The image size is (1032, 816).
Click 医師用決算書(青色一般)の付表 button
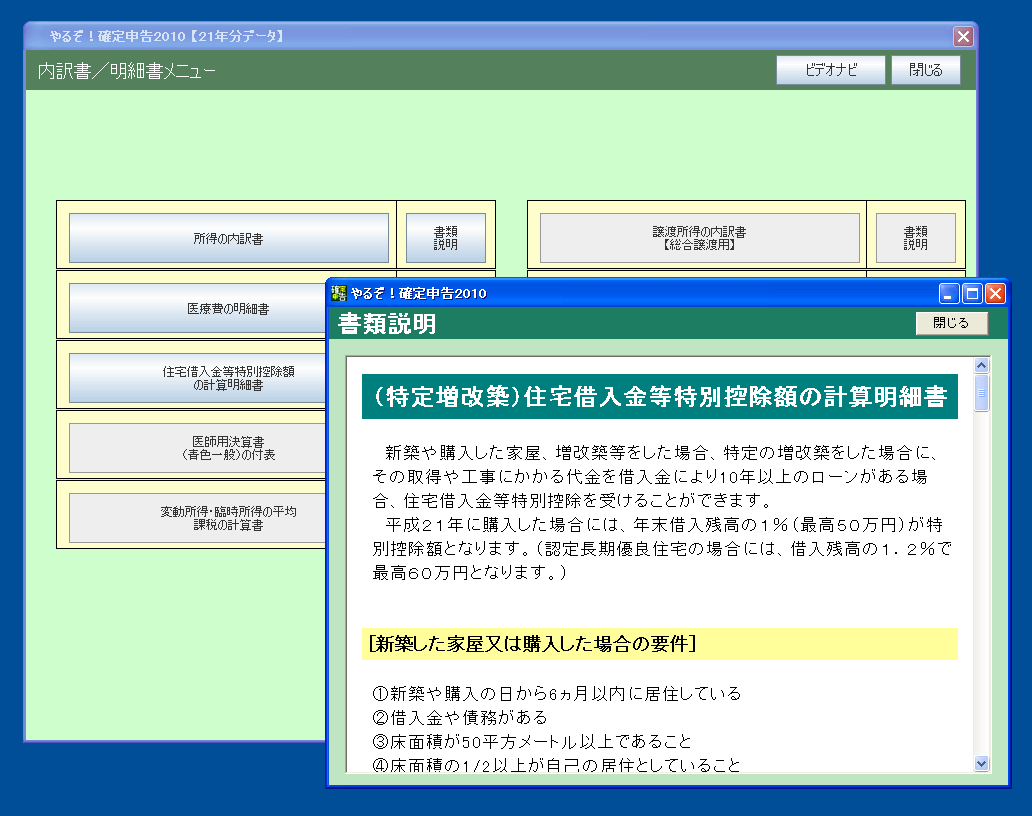197,448
